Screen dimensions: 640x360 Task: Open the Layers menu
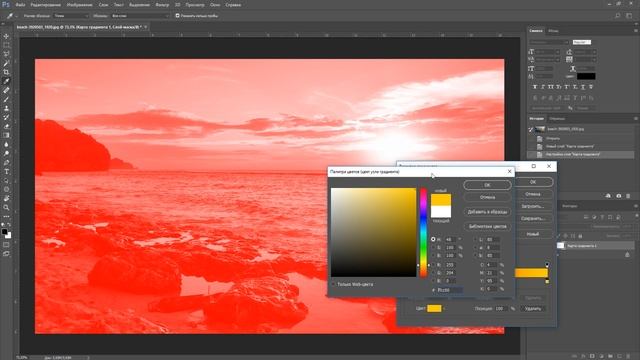tap(103, 5)
